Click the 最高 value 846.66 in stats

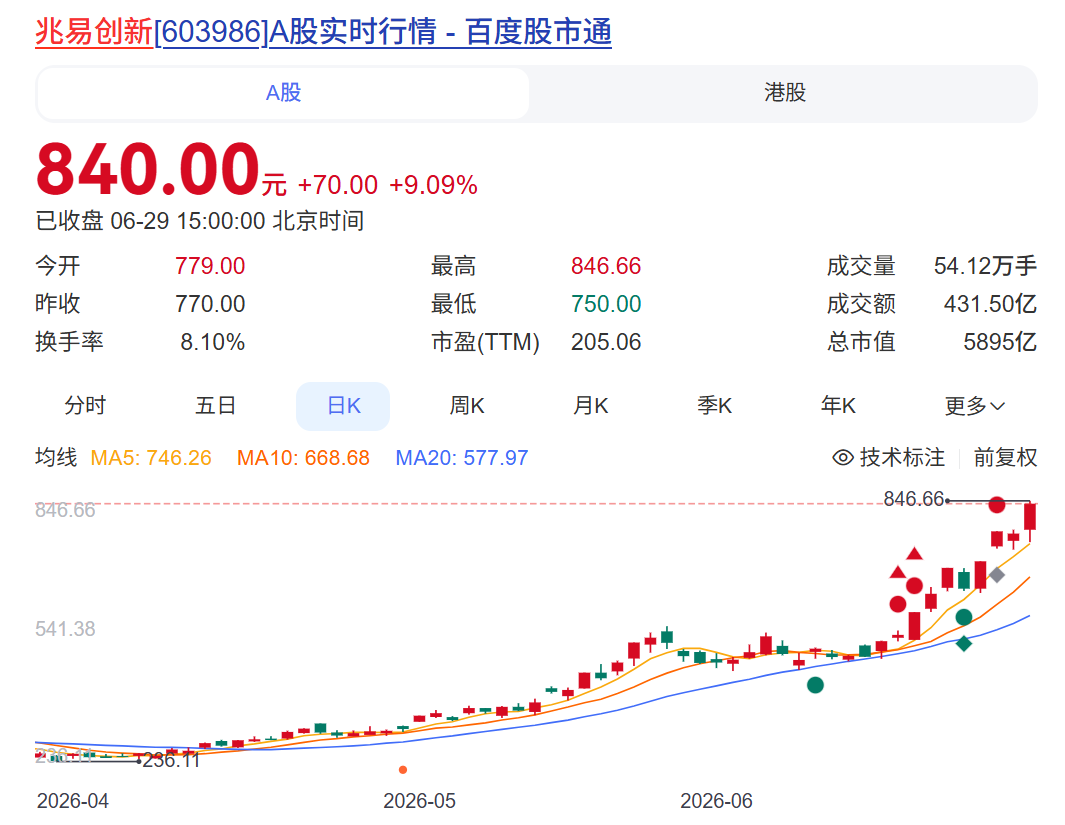(x=606, y=266)
